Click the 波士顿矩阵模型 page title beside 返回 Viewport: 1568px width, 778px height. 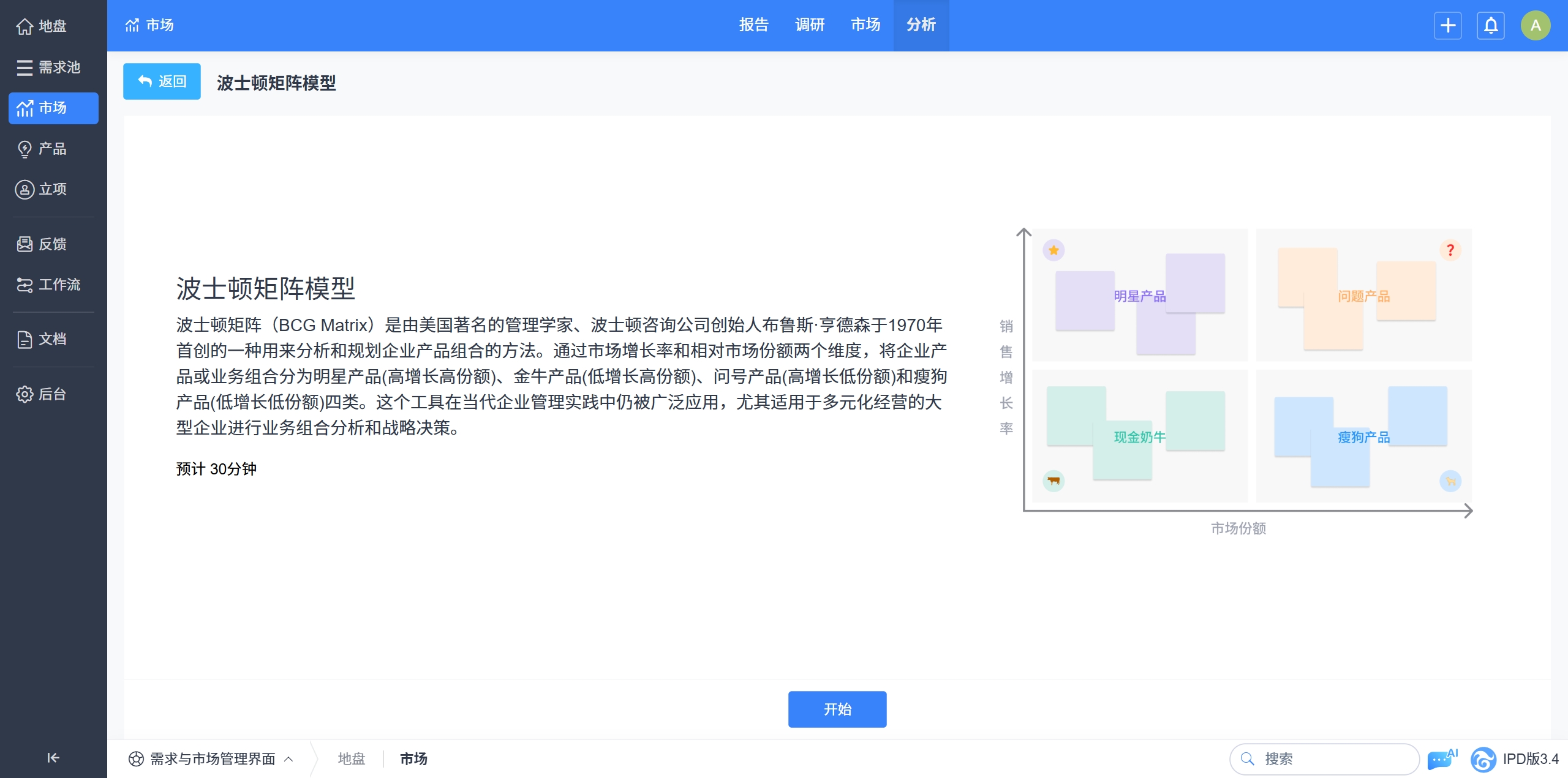(x=276, y=83)
